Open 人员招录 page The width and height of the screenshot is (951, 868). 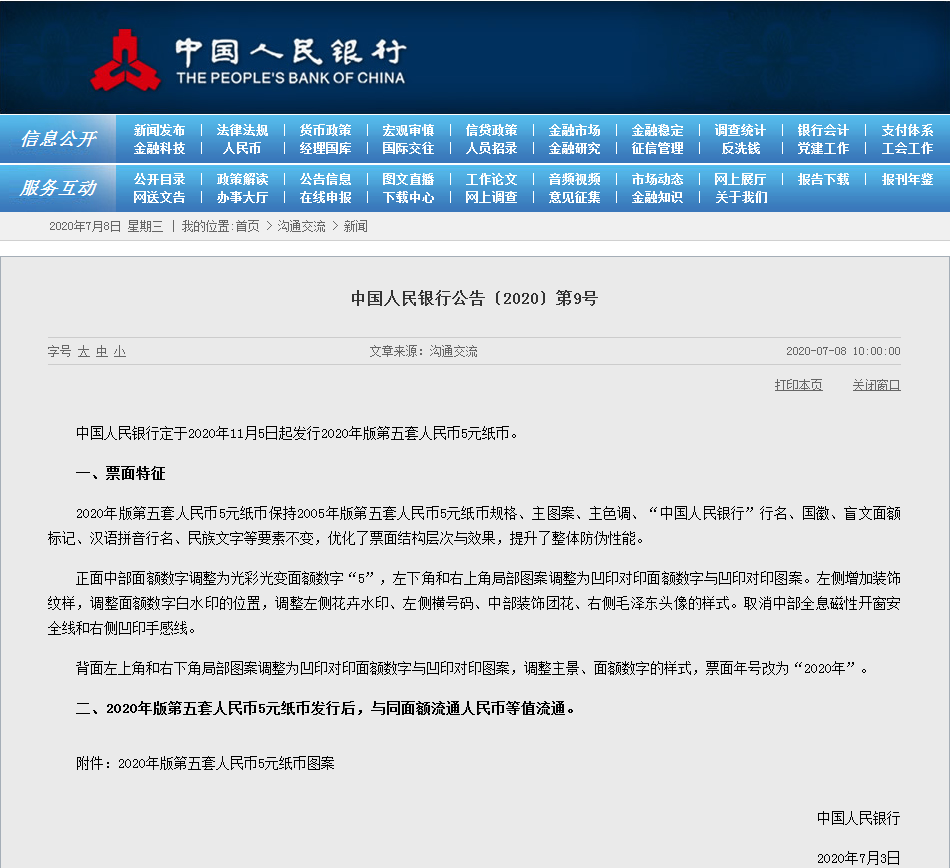(491, 149)
